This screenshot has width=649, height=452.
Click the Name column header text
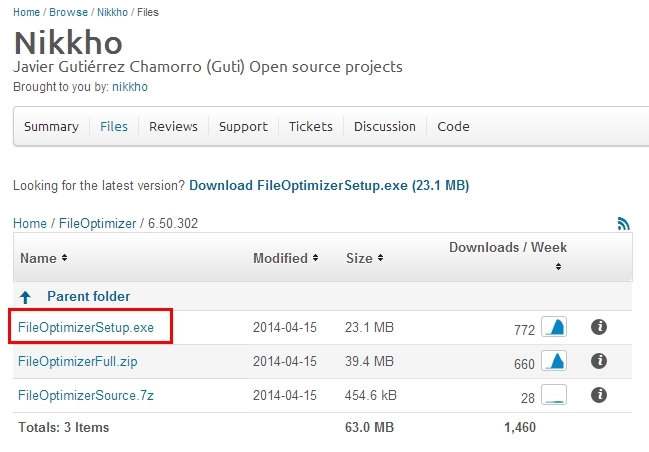[38, 258]
